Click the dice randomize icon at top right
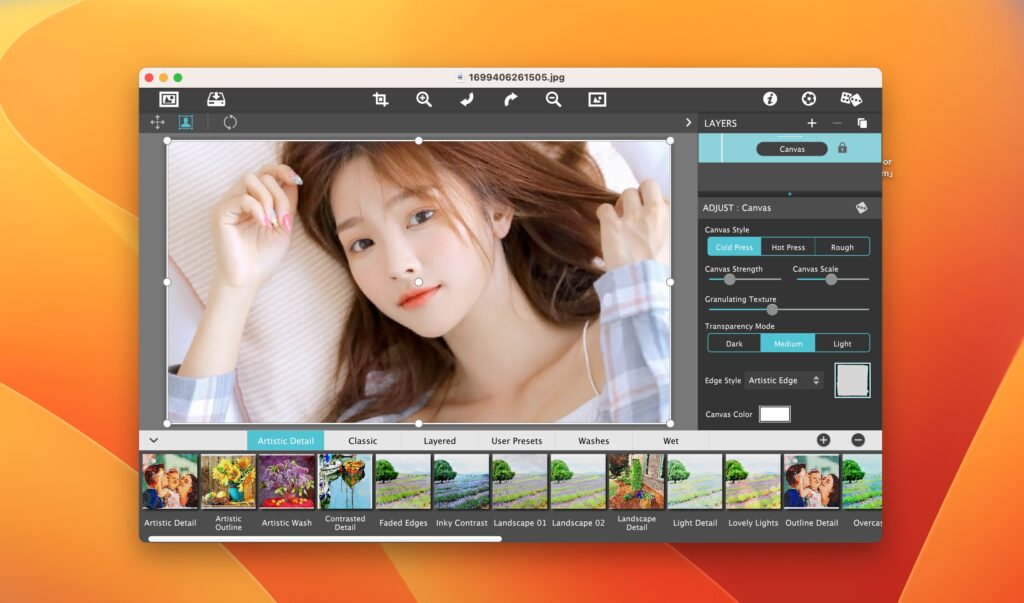The image size is (1024, 603). [851, 99]
